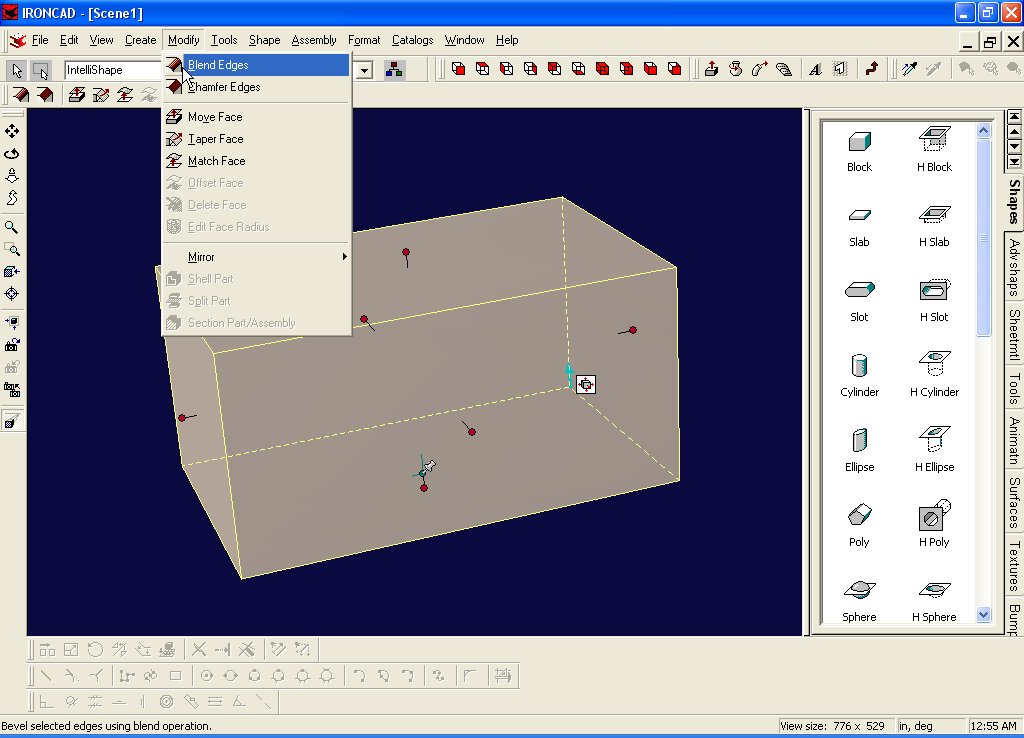The width and height of the screenshot is (1024, 738).
Task: Open the Create menu
Action: point(140,40)
